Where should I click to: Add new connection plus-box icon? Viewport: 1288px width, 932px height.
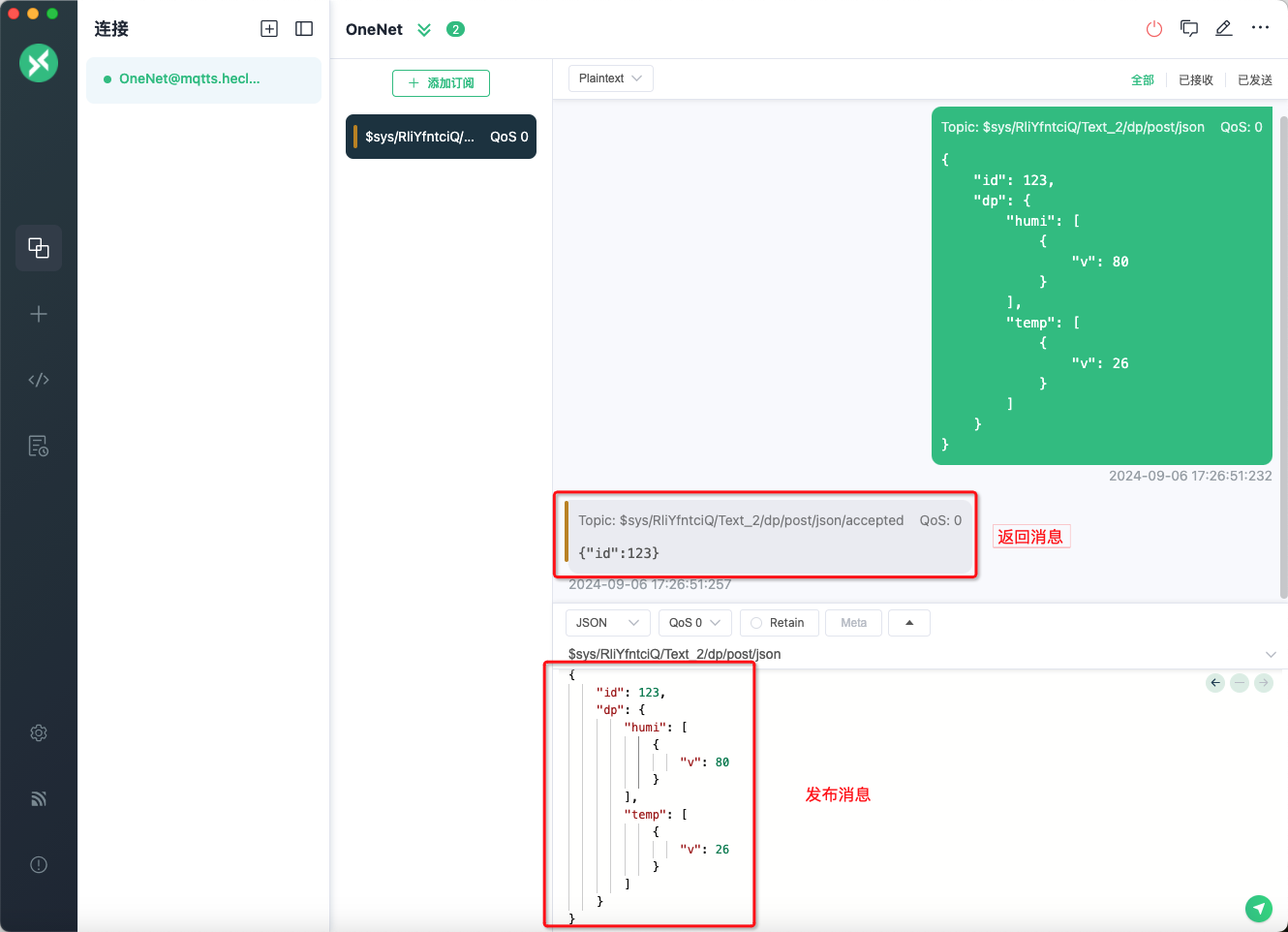click(x=269, y=29)
